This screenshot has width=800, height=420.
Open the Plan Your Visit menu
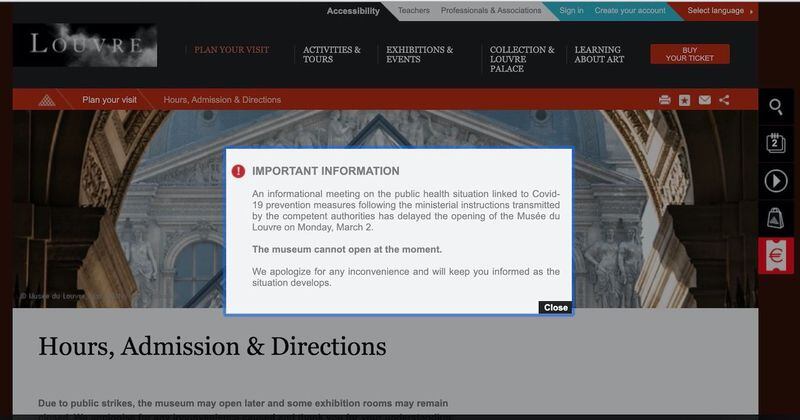click(x=232, y=50)
